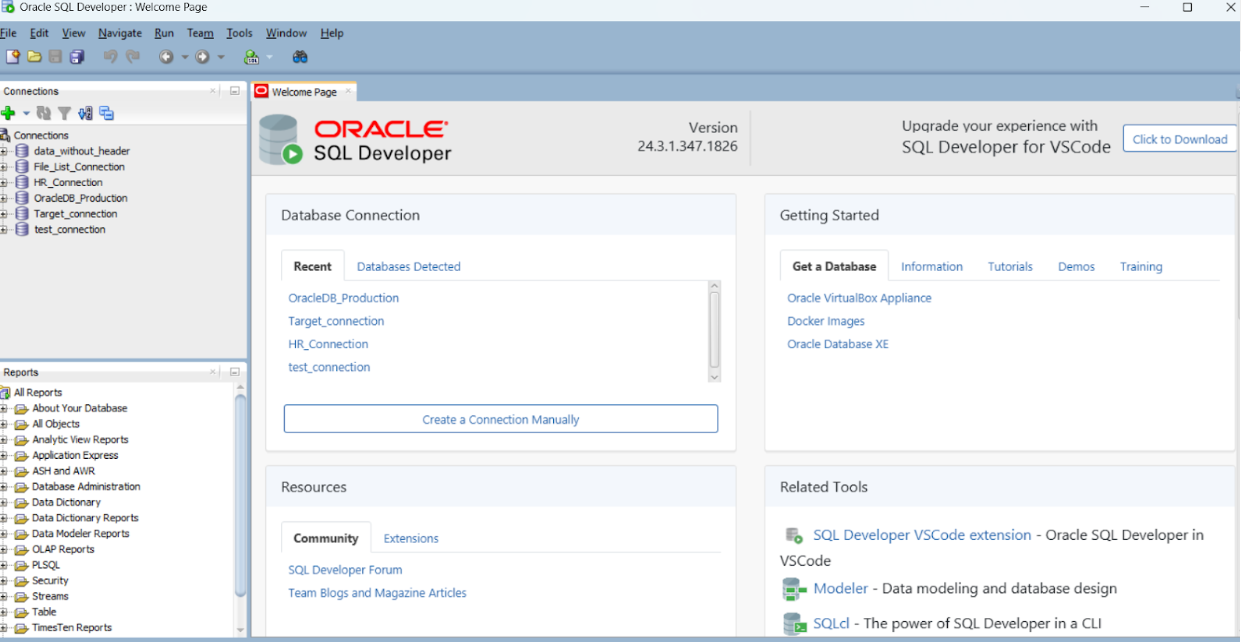Click the refresh icon in the Connections toolbar
The image size is (1241, 642).
[43, 112]
